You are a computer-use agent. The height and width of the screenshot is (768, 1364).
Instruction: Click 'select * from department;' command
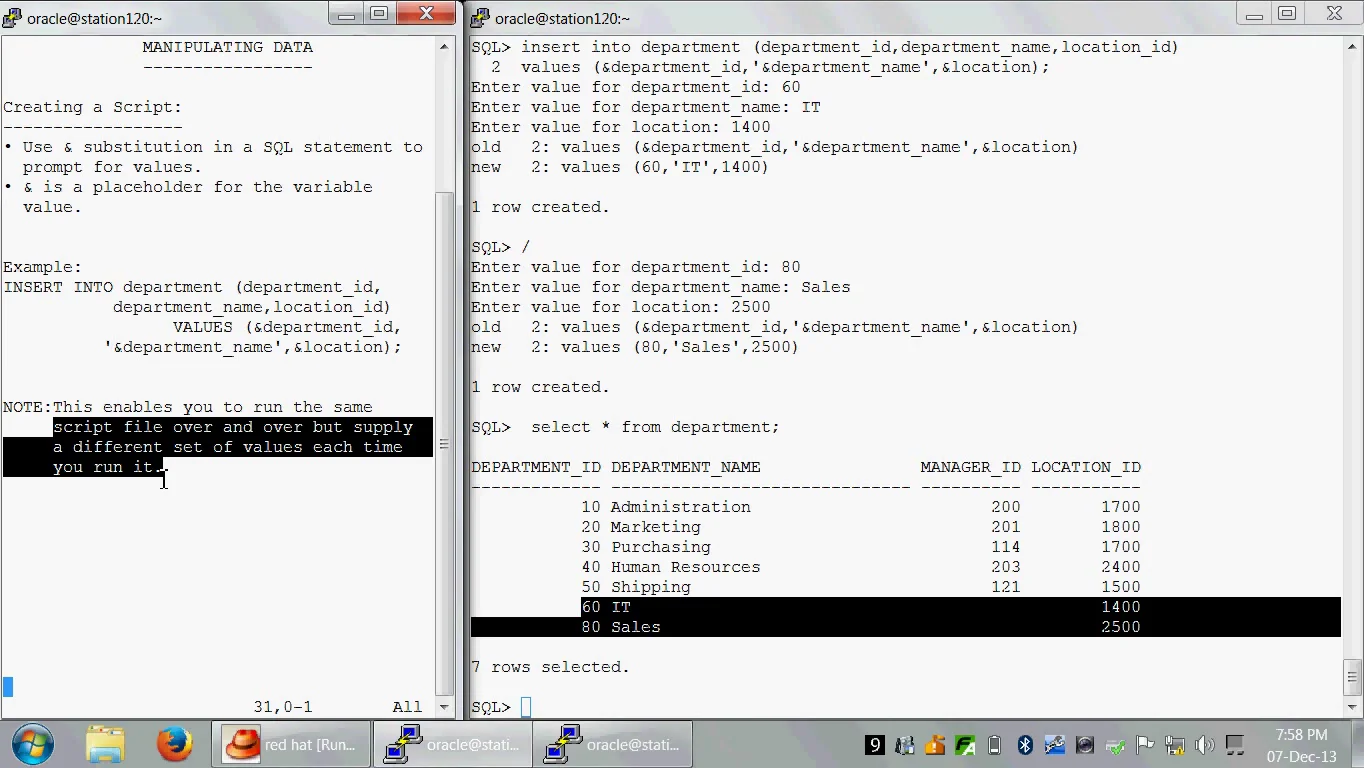655,427
